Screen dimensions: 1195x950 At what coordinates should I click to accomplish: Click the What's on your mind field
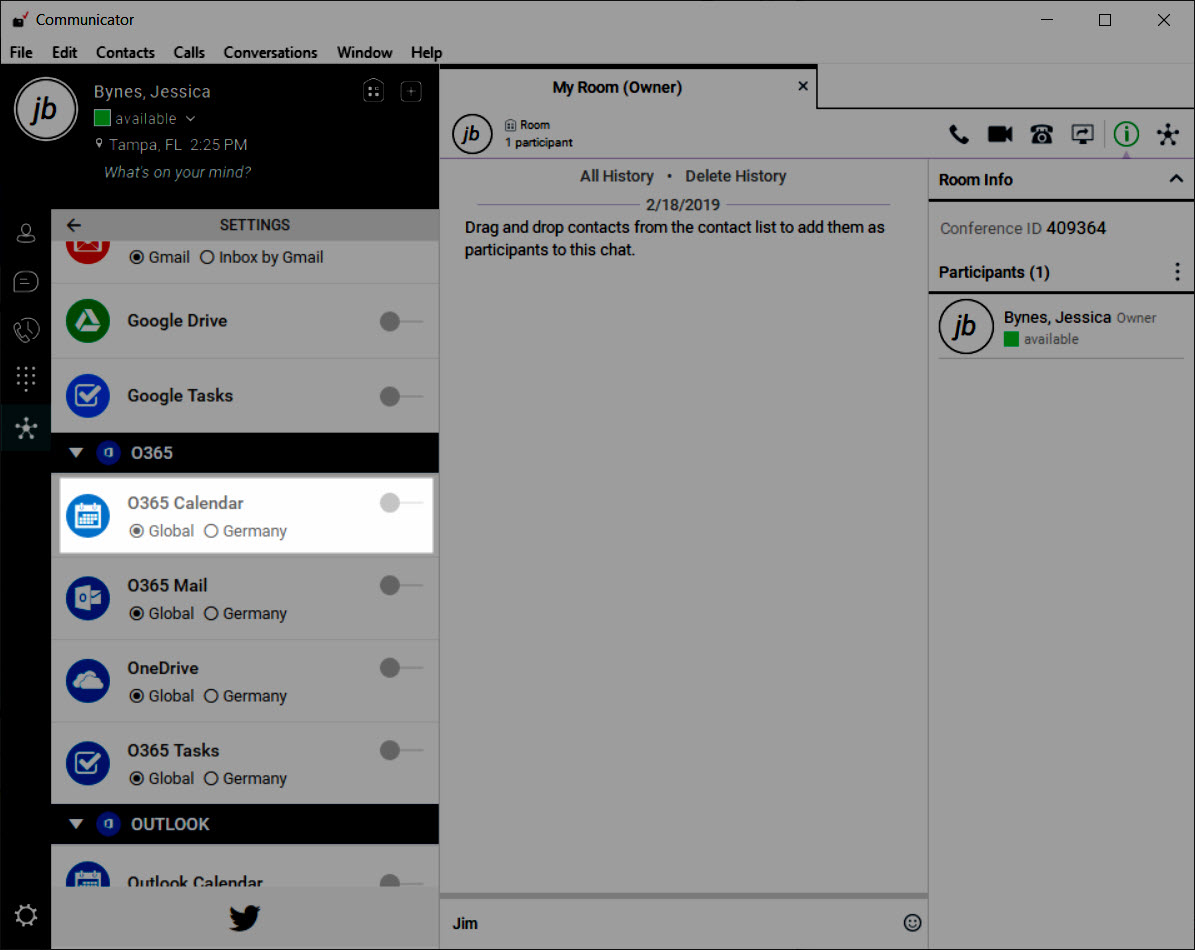[x=178, y=172]
